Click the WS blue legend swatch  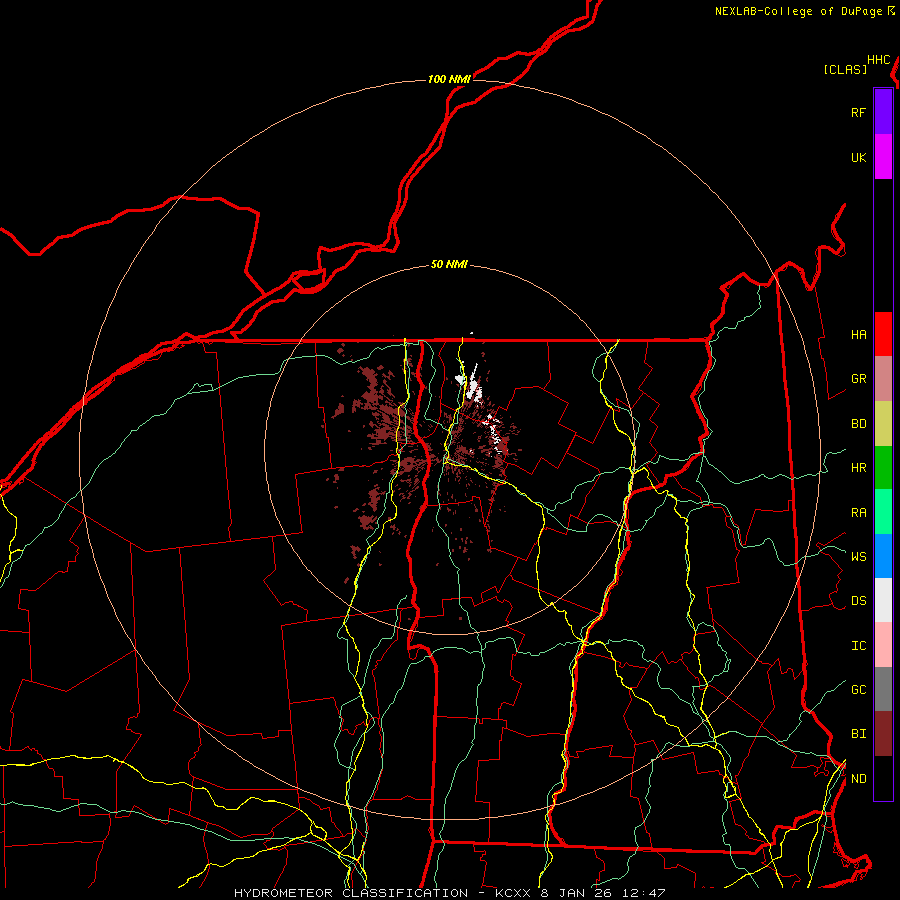(x=883, y=556)
